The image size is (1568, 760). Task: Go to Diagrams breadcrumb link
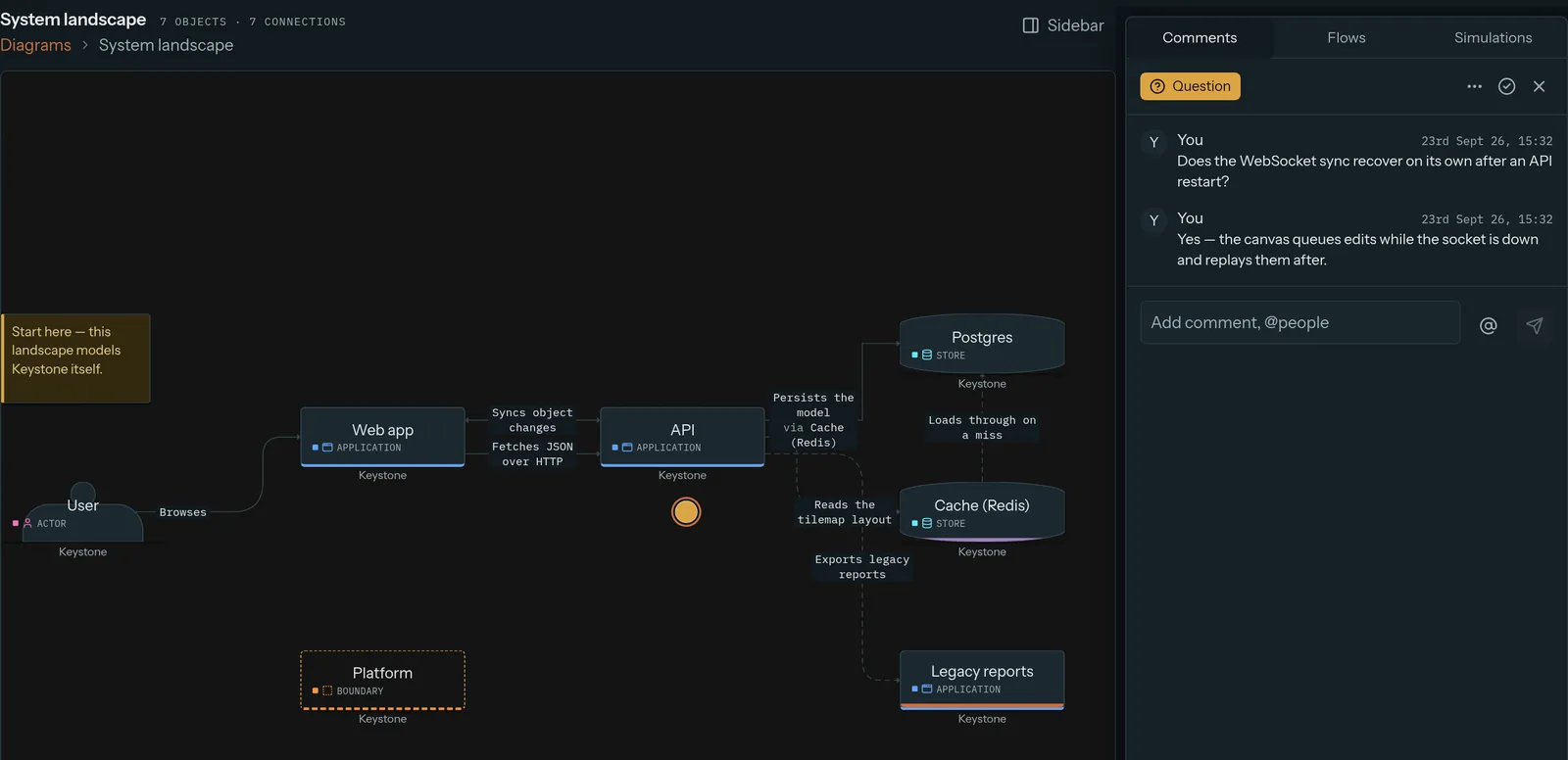click(35, 45)
